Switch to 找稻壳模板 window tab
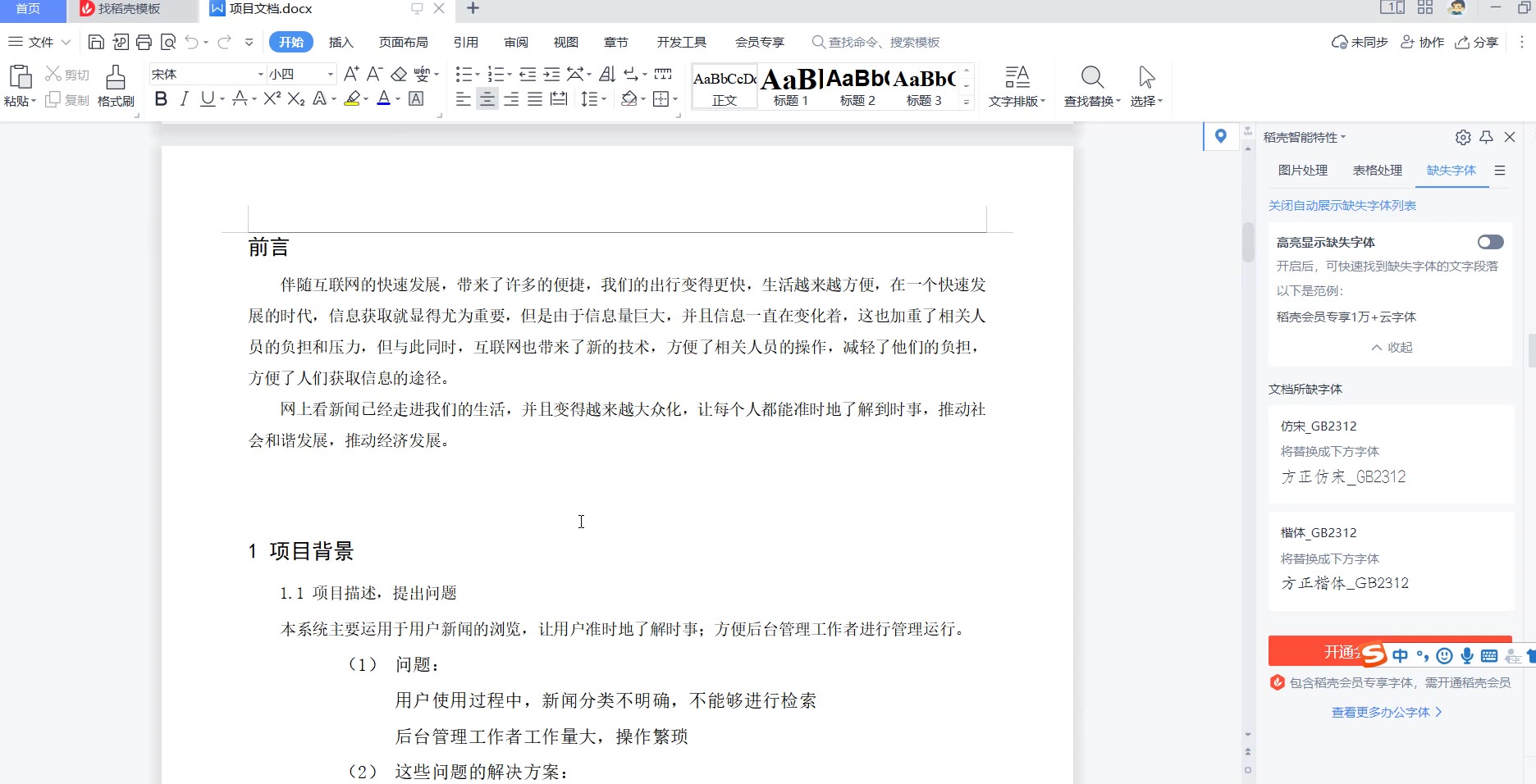The height and width of the screenshot is (784, 1536). (x=129, y=9)
